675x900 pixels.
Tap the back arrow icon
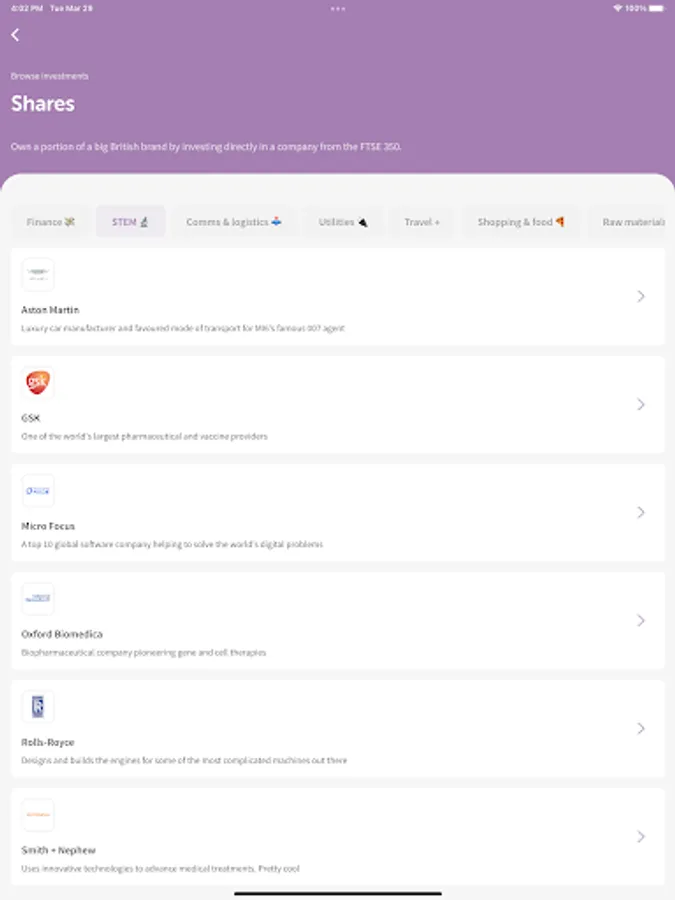[x=15, y=35]
